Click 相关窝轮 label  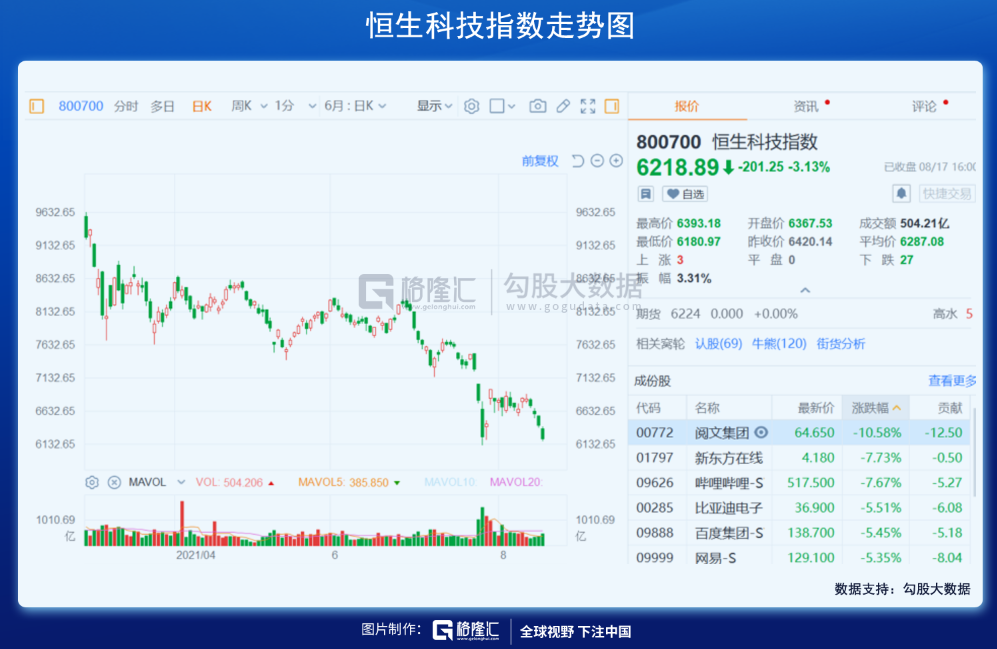660,344
